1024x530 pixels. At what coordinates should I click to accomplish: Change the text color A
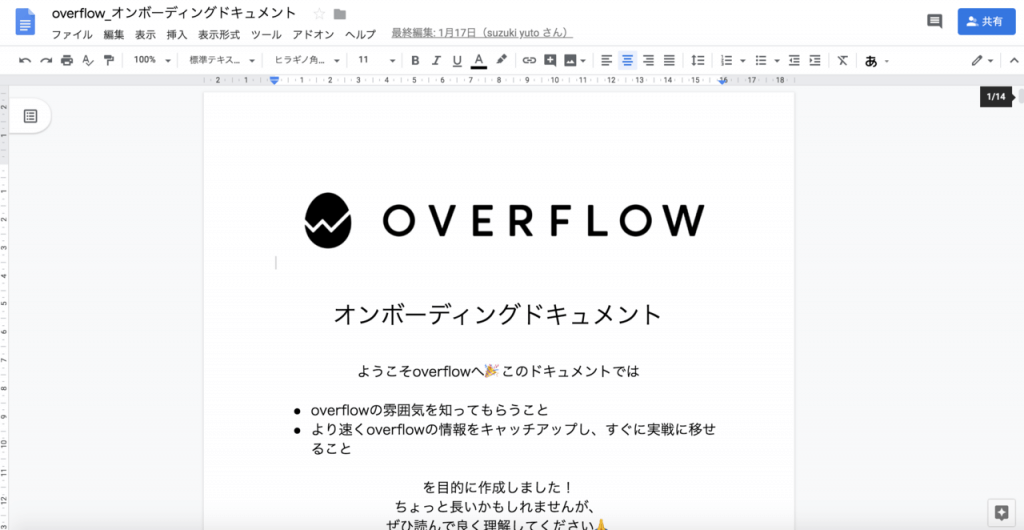point(479,61)
